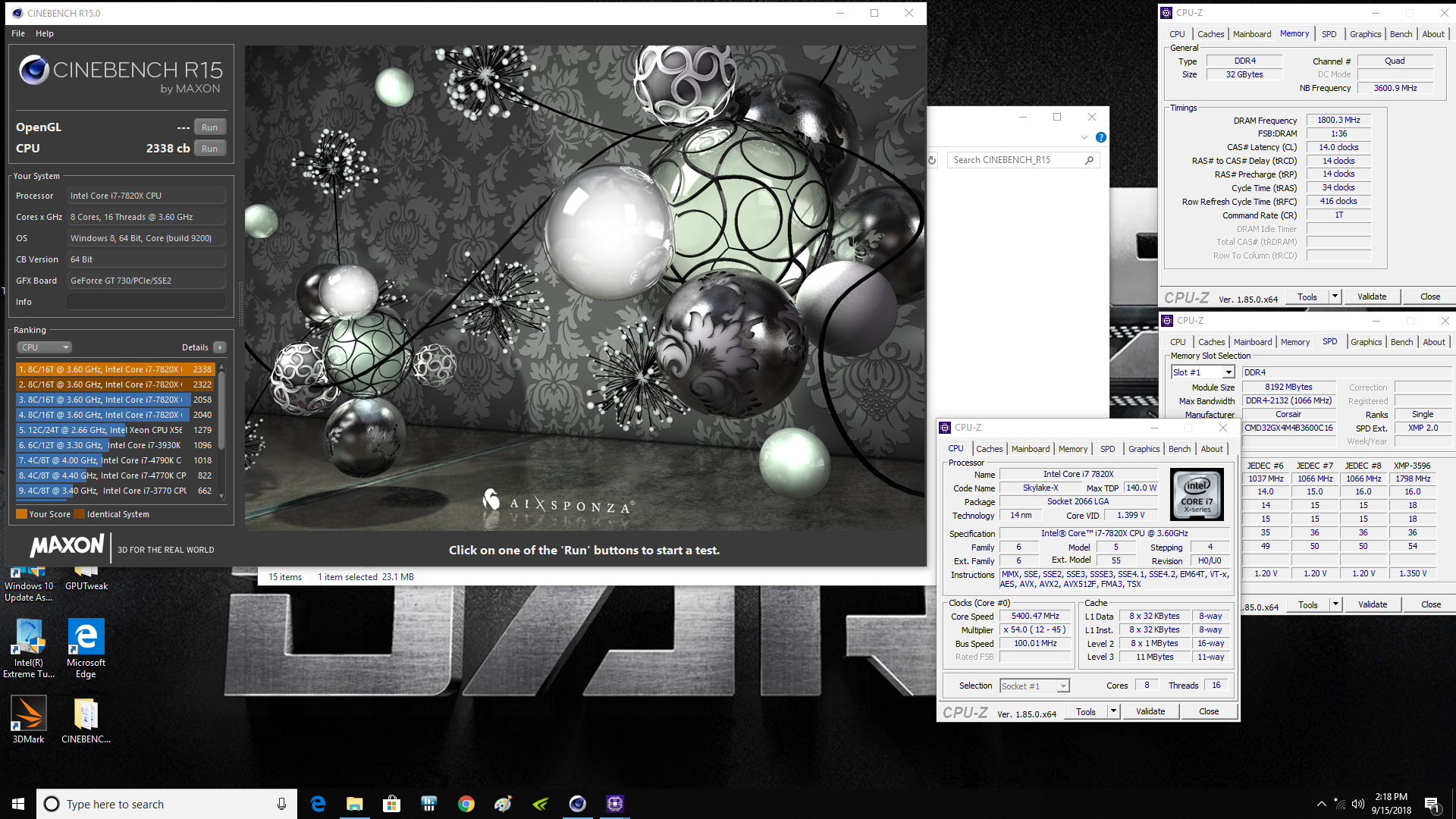
Task: Open Edge browser in taskbar
Action: [x=318, y=804]
